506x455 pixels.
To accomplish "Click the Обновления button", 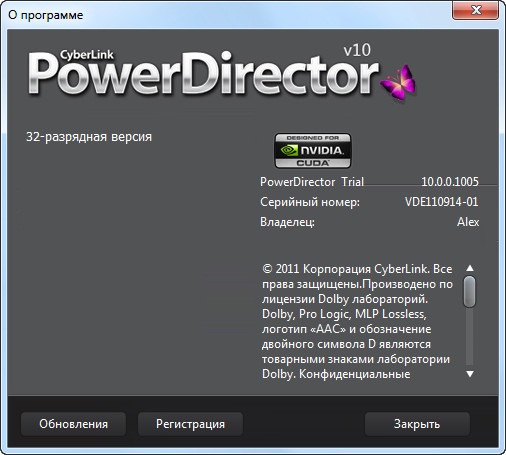I will coord(73,424).
